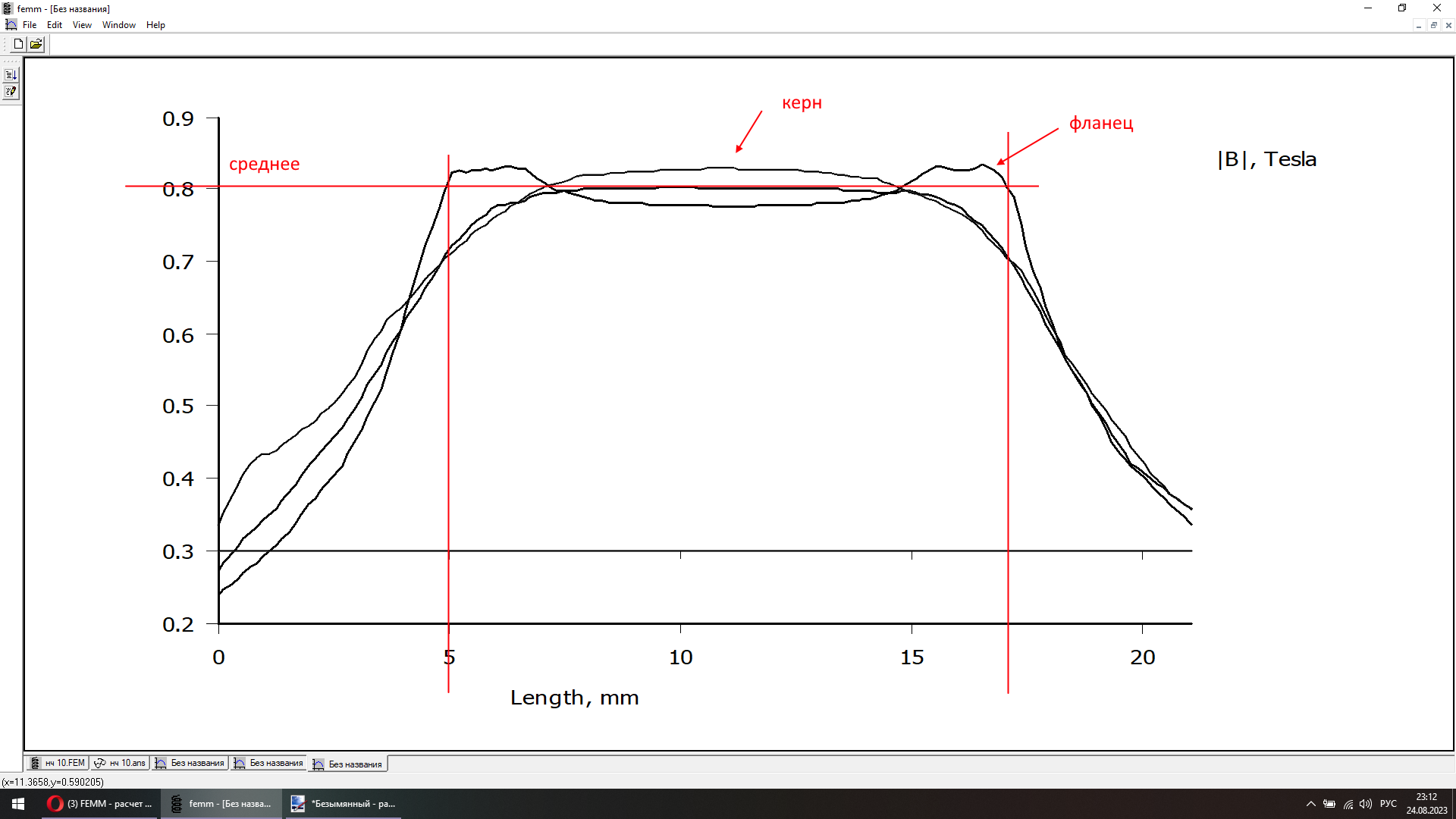Viewport: 1456px width, 819px height.
Task: Open the femm coil icon in title bar
Action: [x=8, y=8]
